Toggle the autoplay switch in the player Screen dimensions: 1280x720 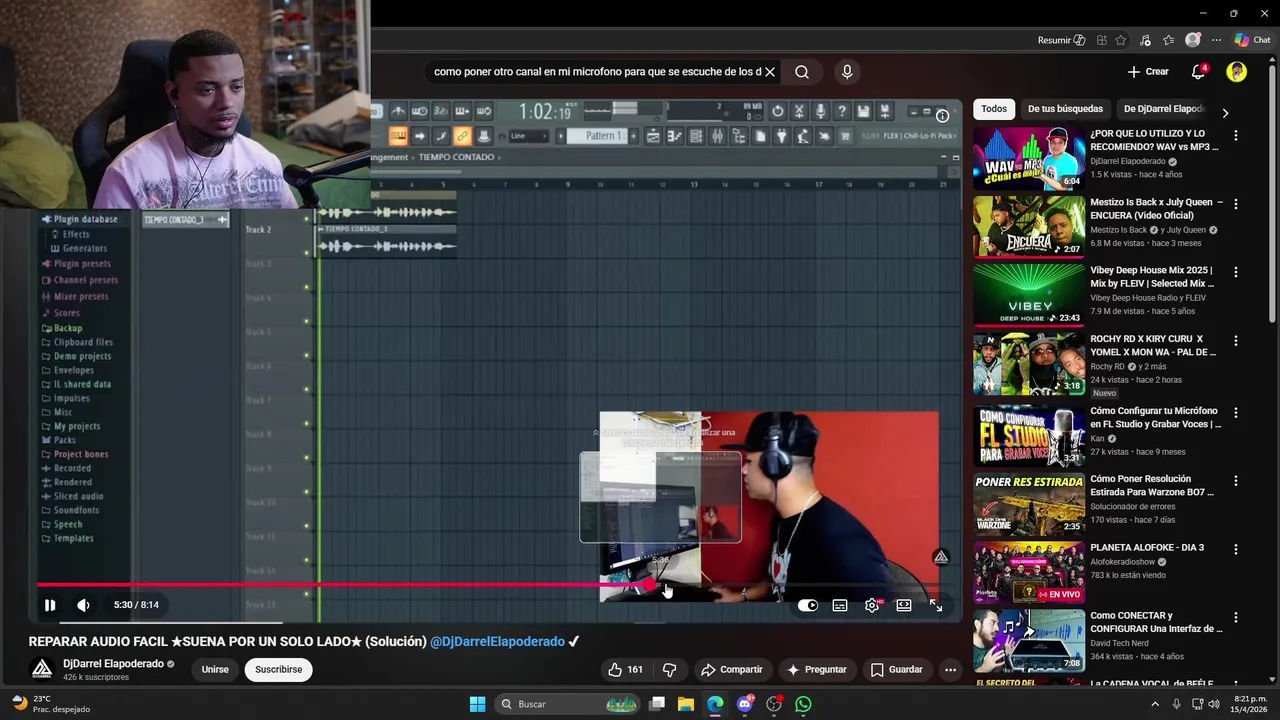pos(808,605)
